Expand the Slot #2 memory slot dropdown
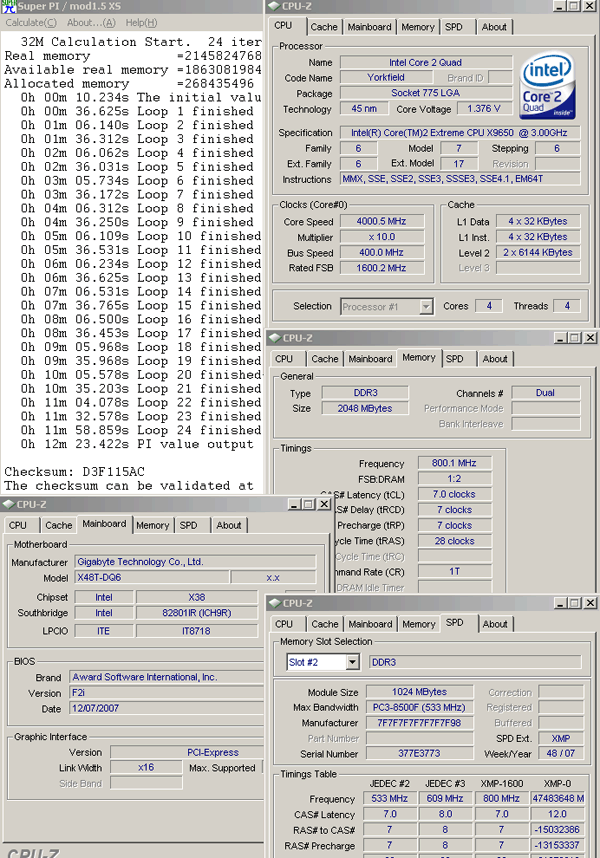The height and width of the screenshot is (858, 600). pos(353,663)
